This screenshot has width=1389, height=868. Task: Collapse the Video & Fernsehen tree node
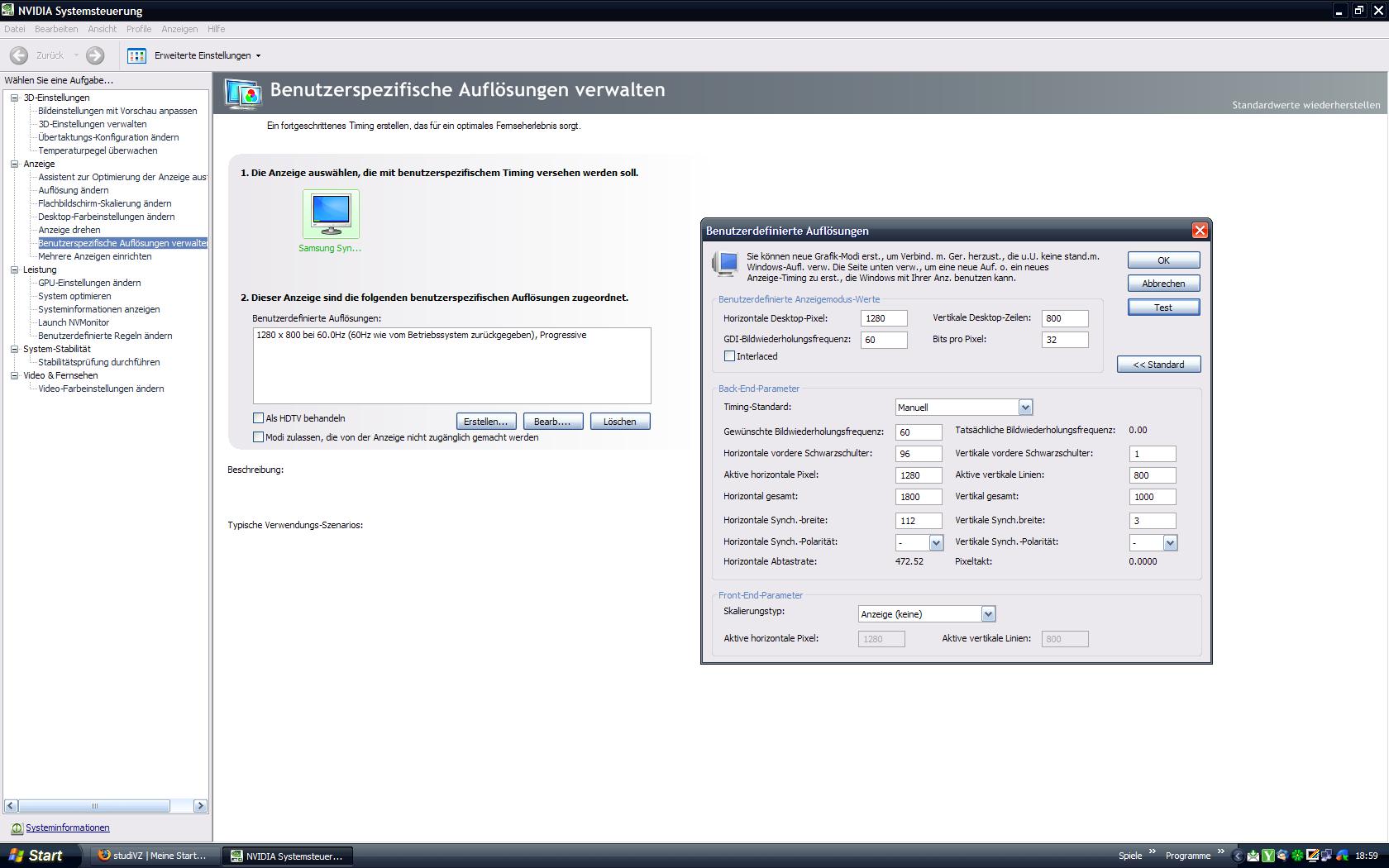(14, 375)
